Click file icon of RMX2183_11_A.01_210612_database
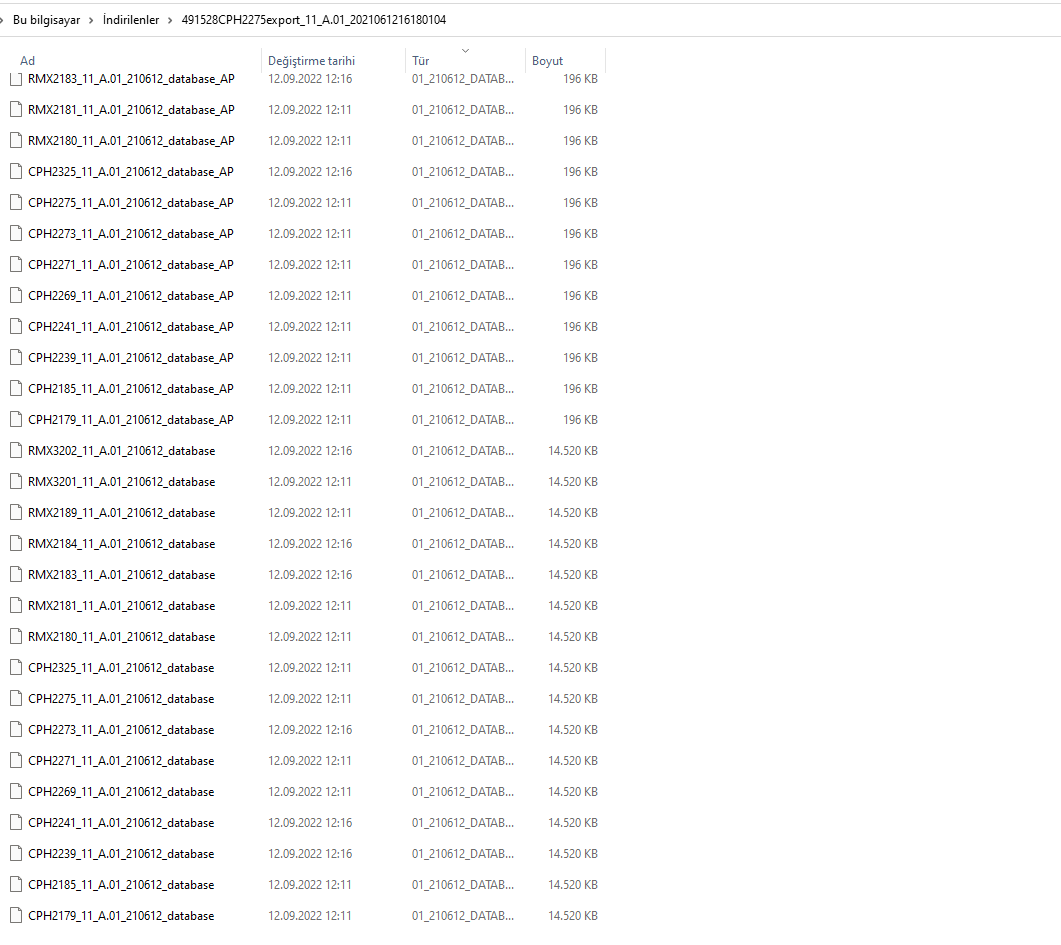 [x=16, y=575]
